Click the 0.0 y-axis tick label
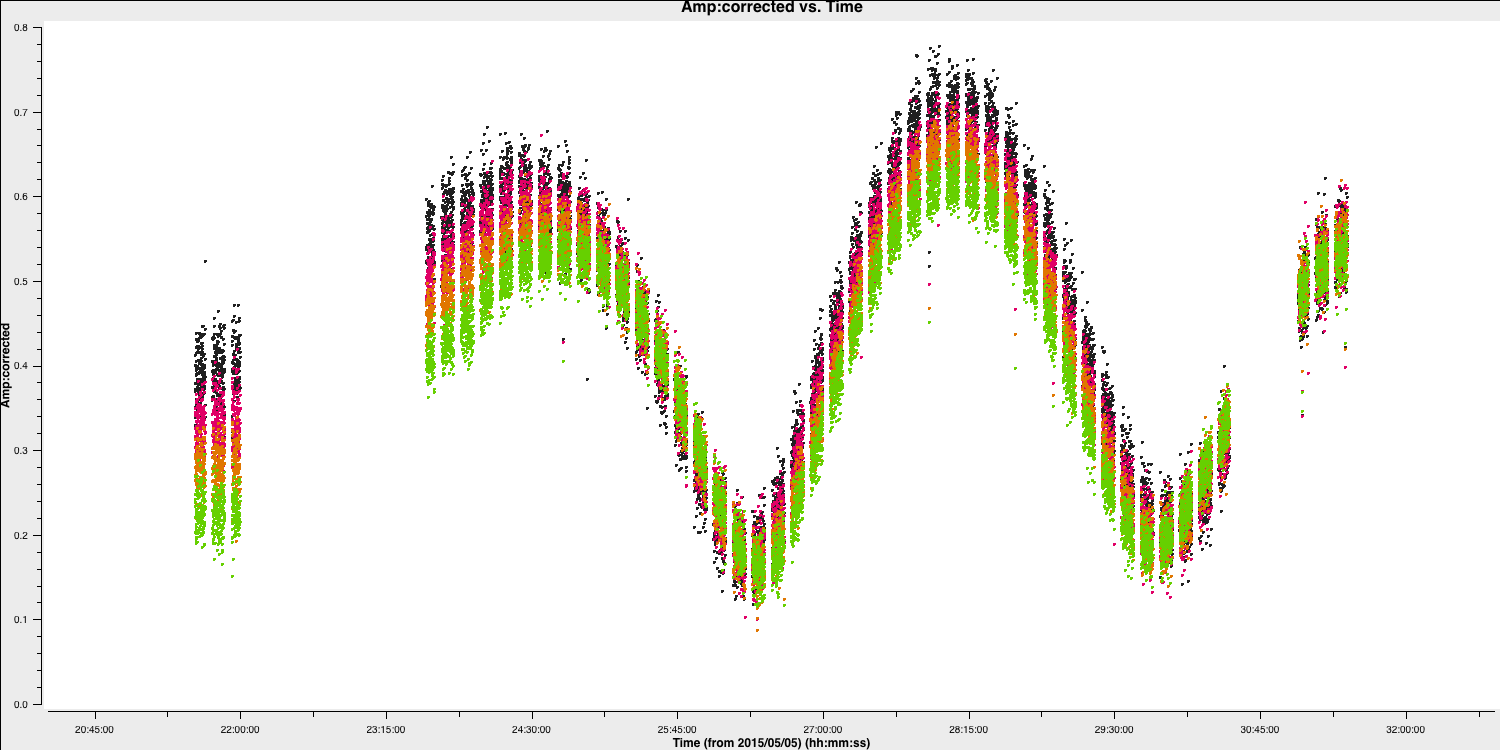The height and width of the screenshot is (750, 1500). click(21, 704)
